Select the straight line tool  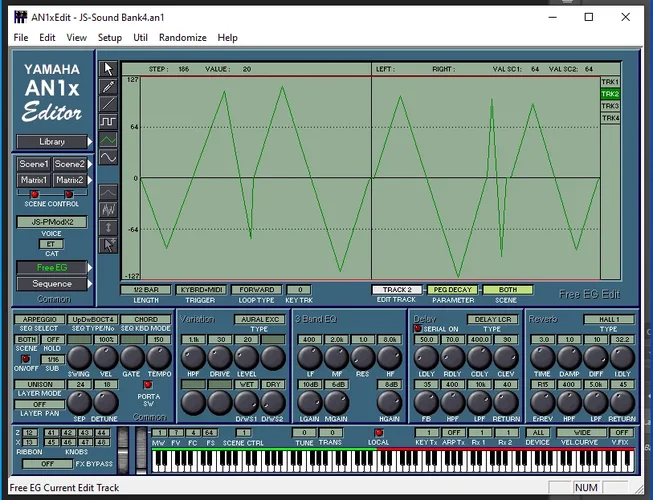tap(108, 104)
